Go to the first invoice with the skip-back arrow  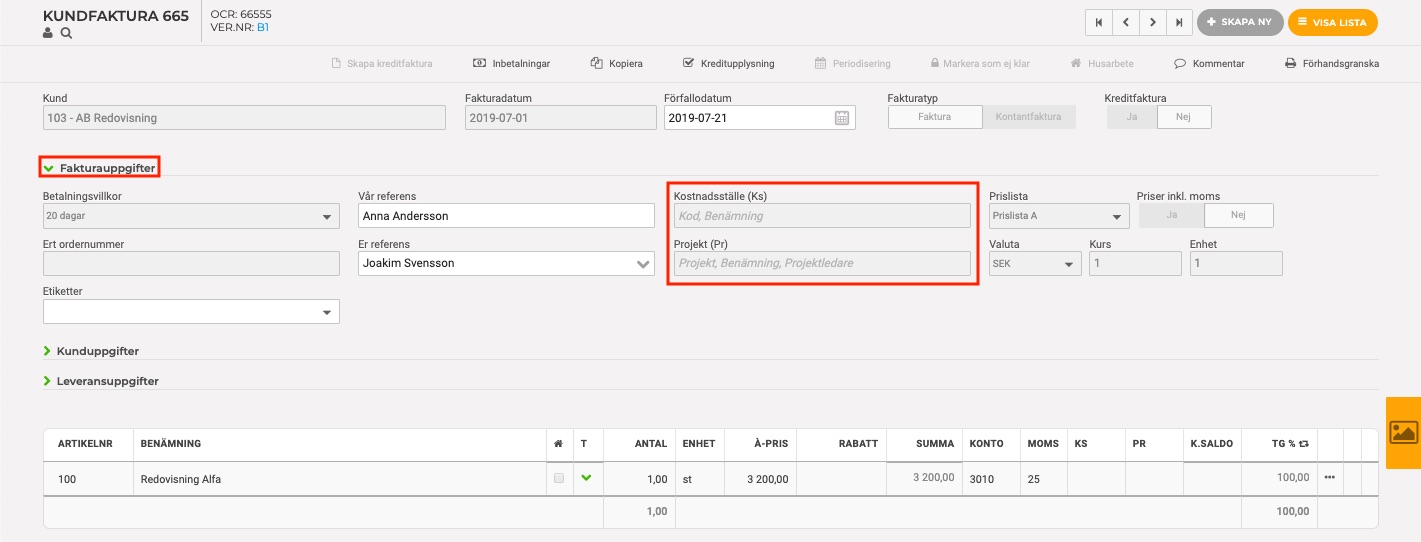pyautogui.click(x=1099, y=22)
